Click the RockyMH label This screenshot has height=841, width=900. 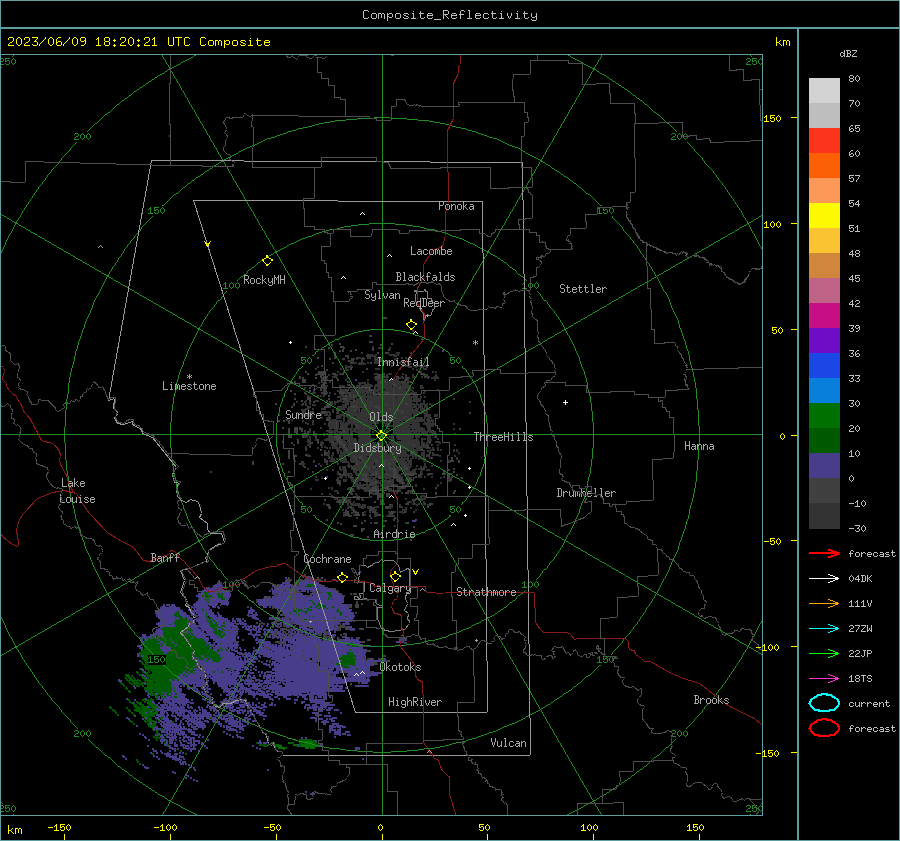pyautogui.click(x=264, y=280)
